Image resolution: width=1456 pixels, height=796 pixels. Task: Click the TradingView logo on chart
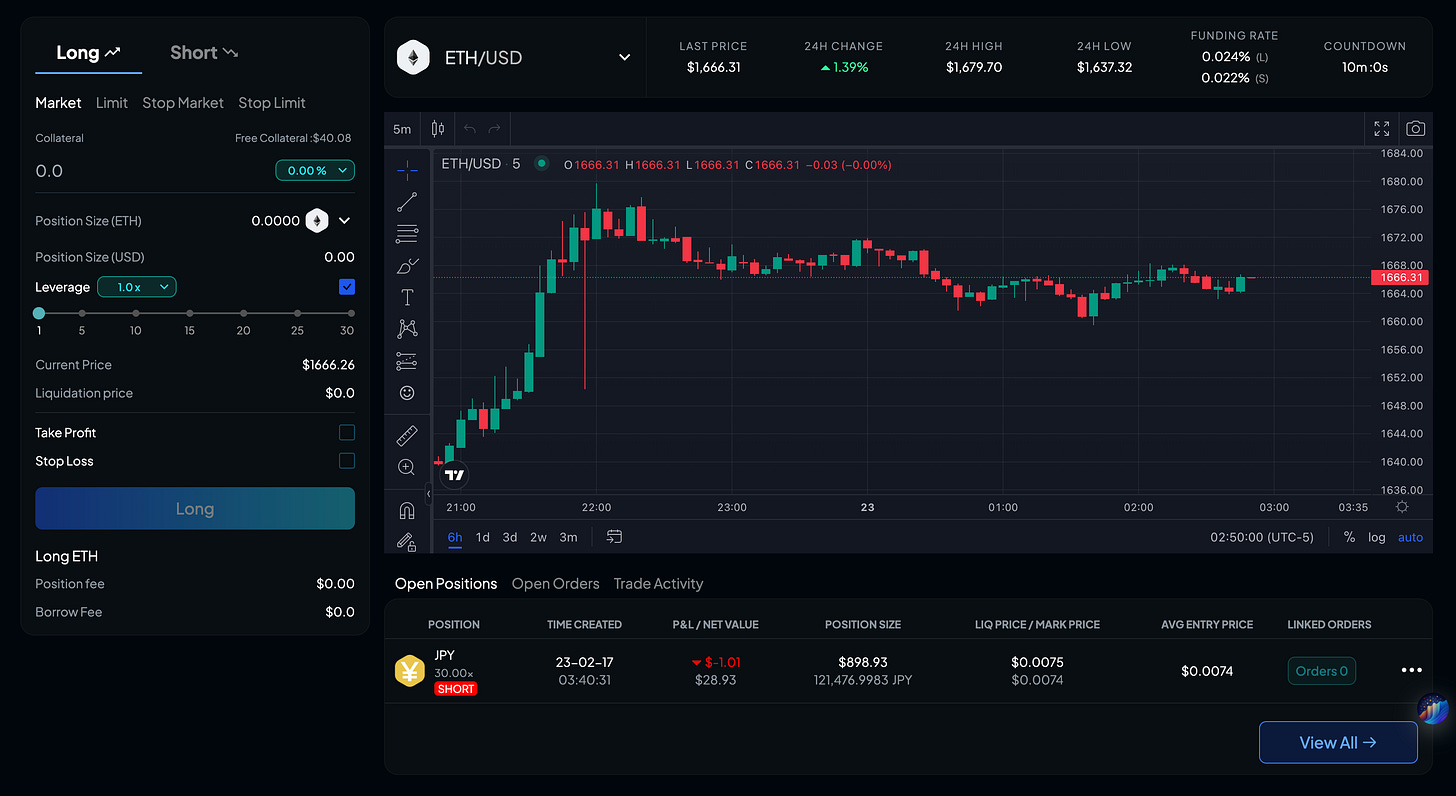[455, 475]
